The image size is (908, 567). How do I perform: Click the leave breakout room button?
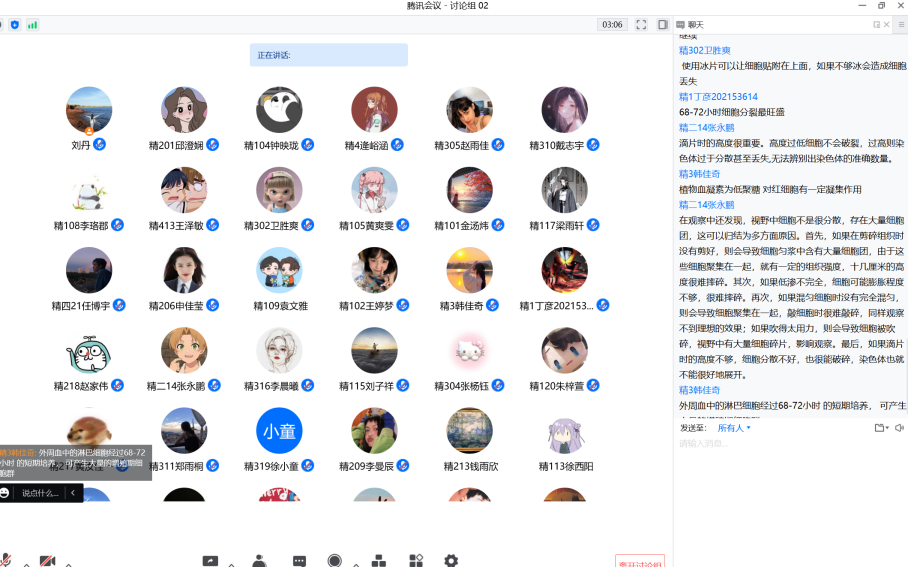pyautogui.click(x=639, y=562)
